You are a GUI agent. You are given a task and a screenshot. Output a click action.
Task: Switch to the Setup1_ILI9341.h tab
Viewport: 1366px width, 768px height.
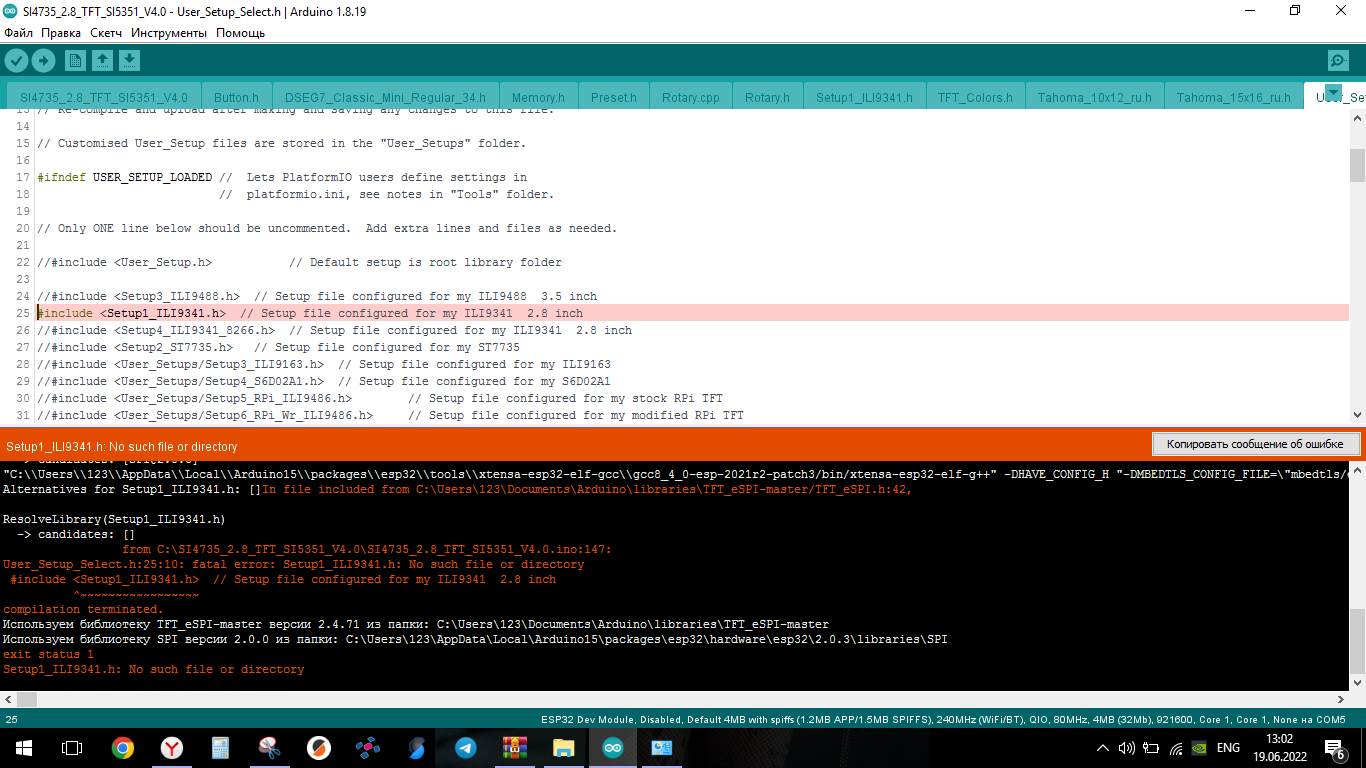point(864,97)
